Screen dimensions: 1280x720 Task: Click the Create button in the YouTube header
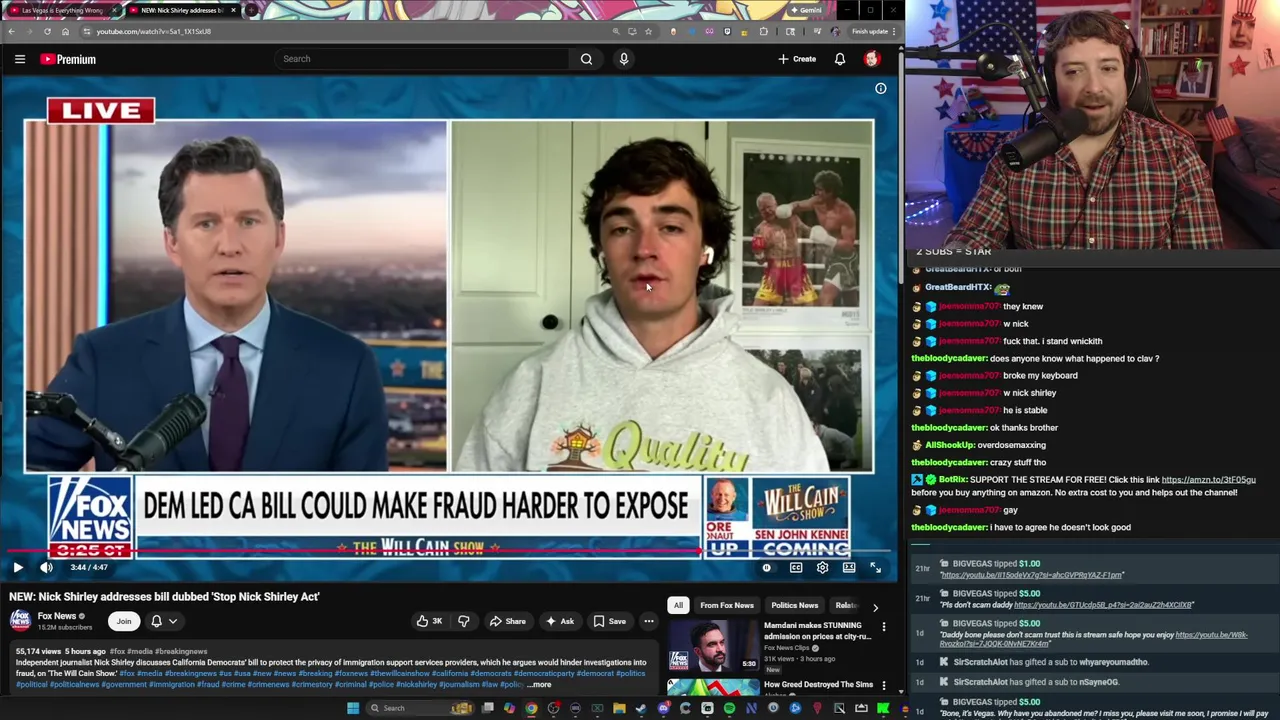coord(797,59)
